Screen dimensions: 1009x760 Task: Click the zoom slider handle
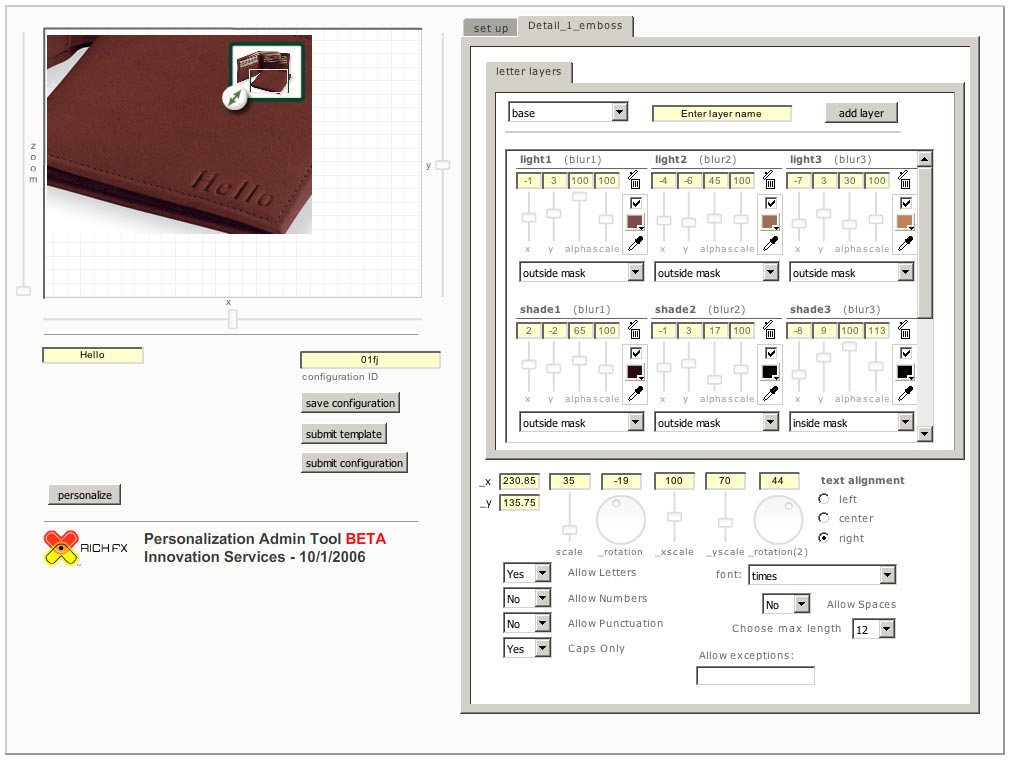[x=24, y=291]
